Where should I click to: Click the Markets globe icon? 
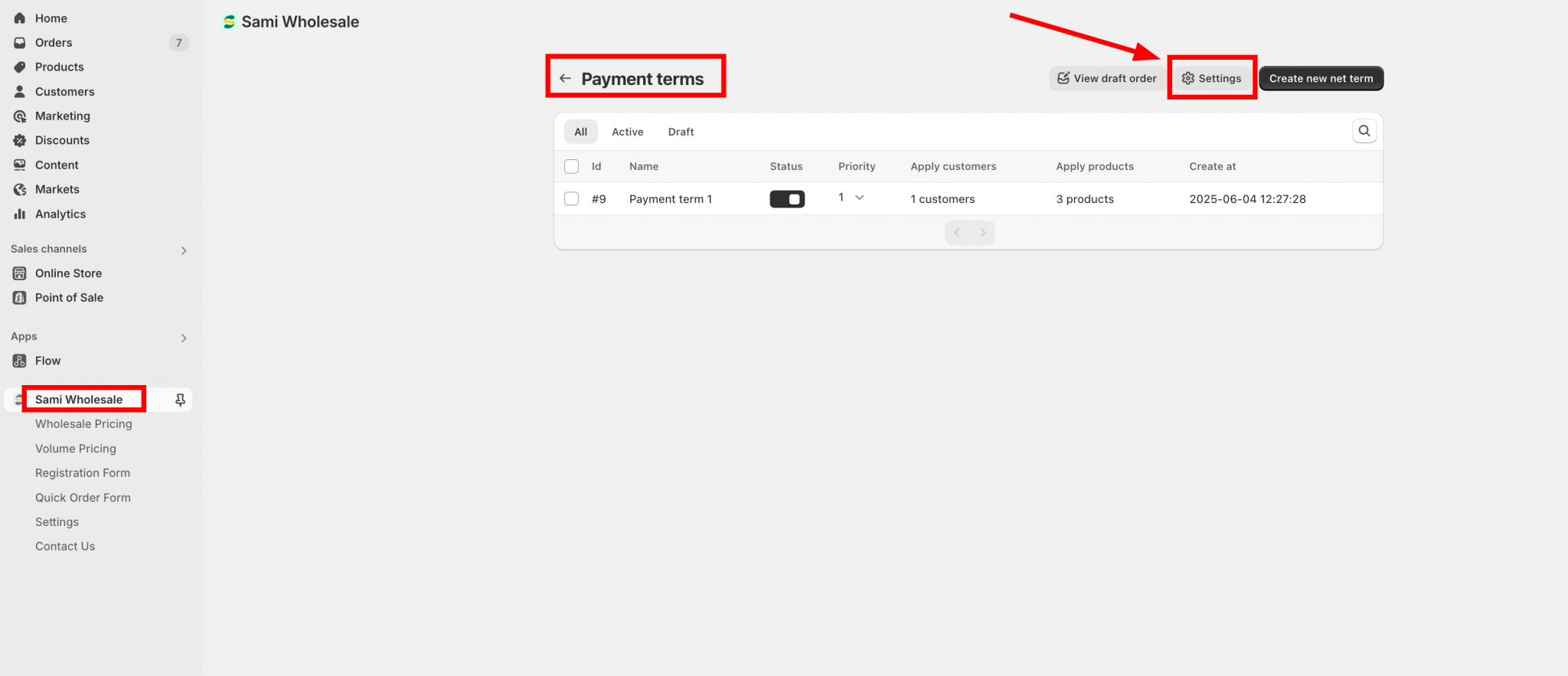pos(20,190)
